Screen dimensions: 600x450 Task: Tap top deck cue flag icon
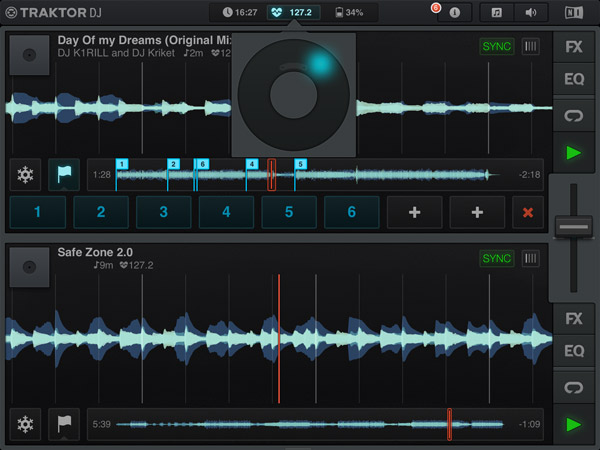[64, 174]
